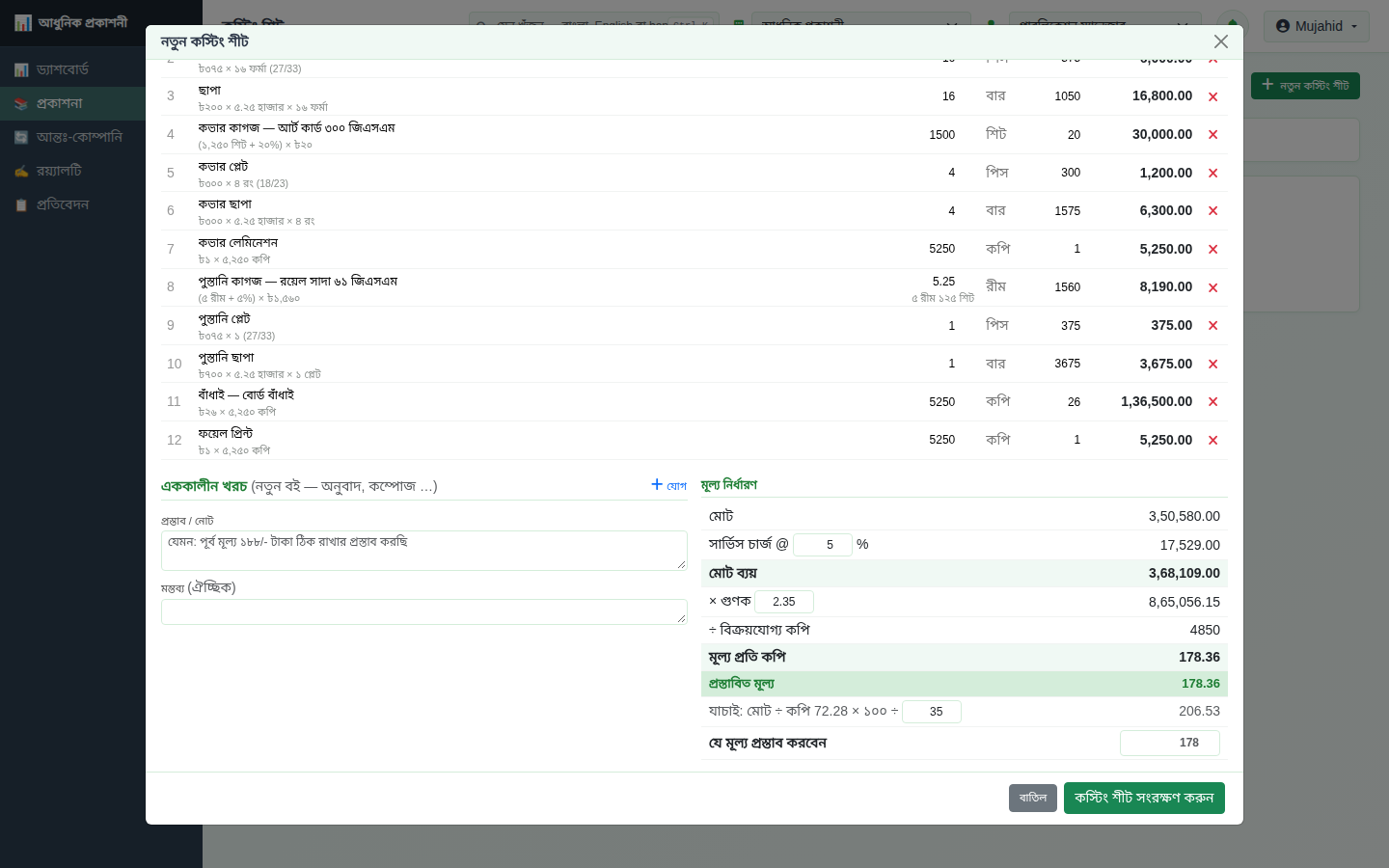Screen dimensions: 1389x868
Task: Remove the ফয়েল প্রিন্ট row
Action: point(1212,441)
